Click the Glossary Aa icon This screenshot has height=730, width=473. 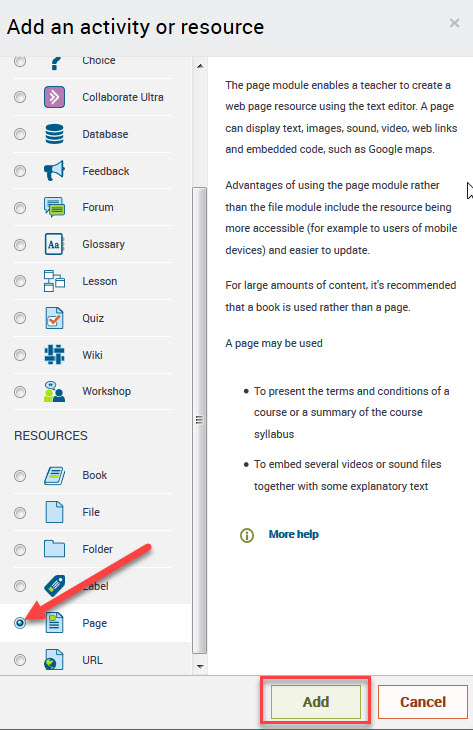pyautogui.click(x=54, y=244)
